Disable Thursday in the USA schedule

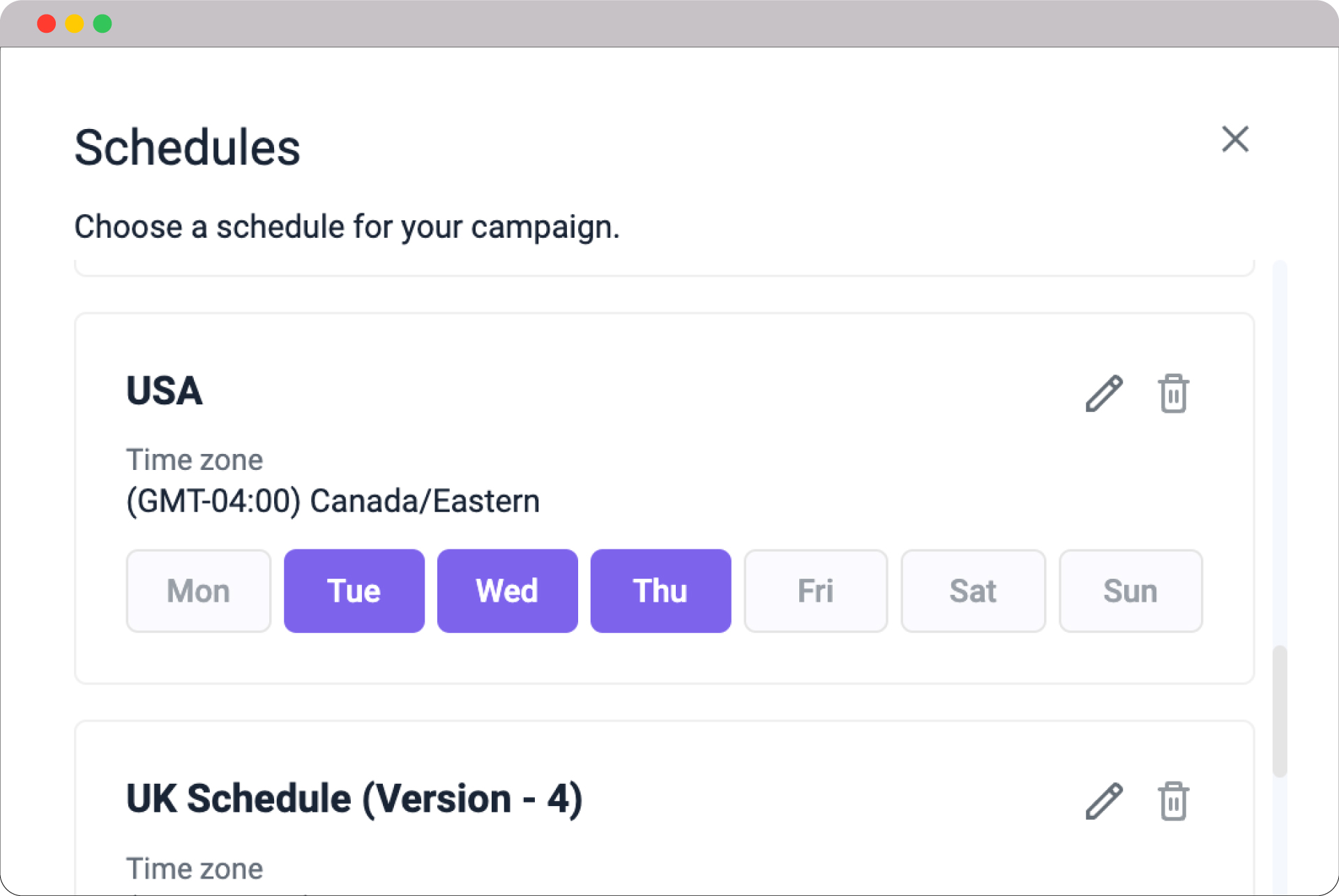(660, 591)
